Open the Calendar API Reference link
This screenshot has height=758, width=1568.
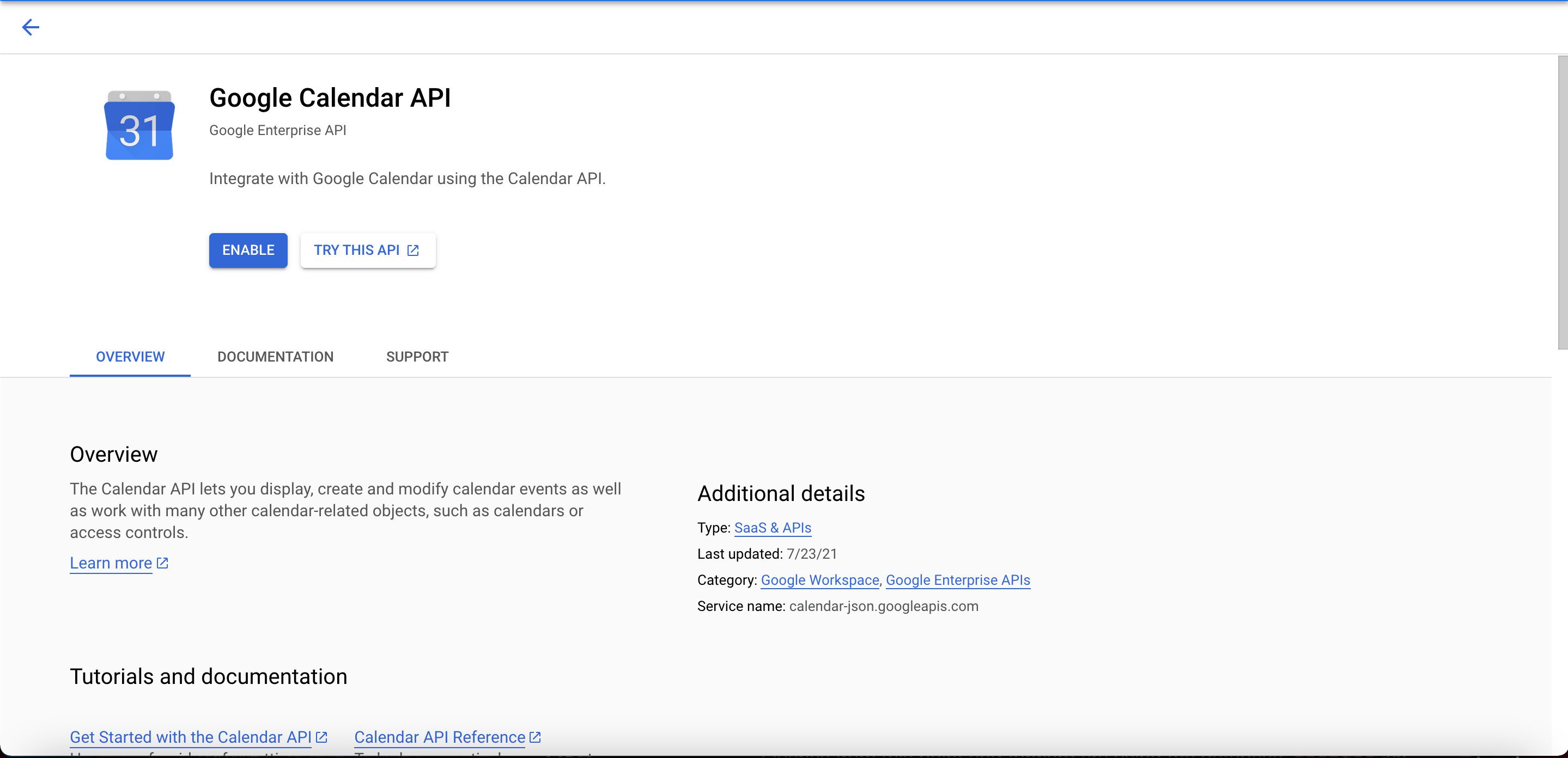[439, 737]
